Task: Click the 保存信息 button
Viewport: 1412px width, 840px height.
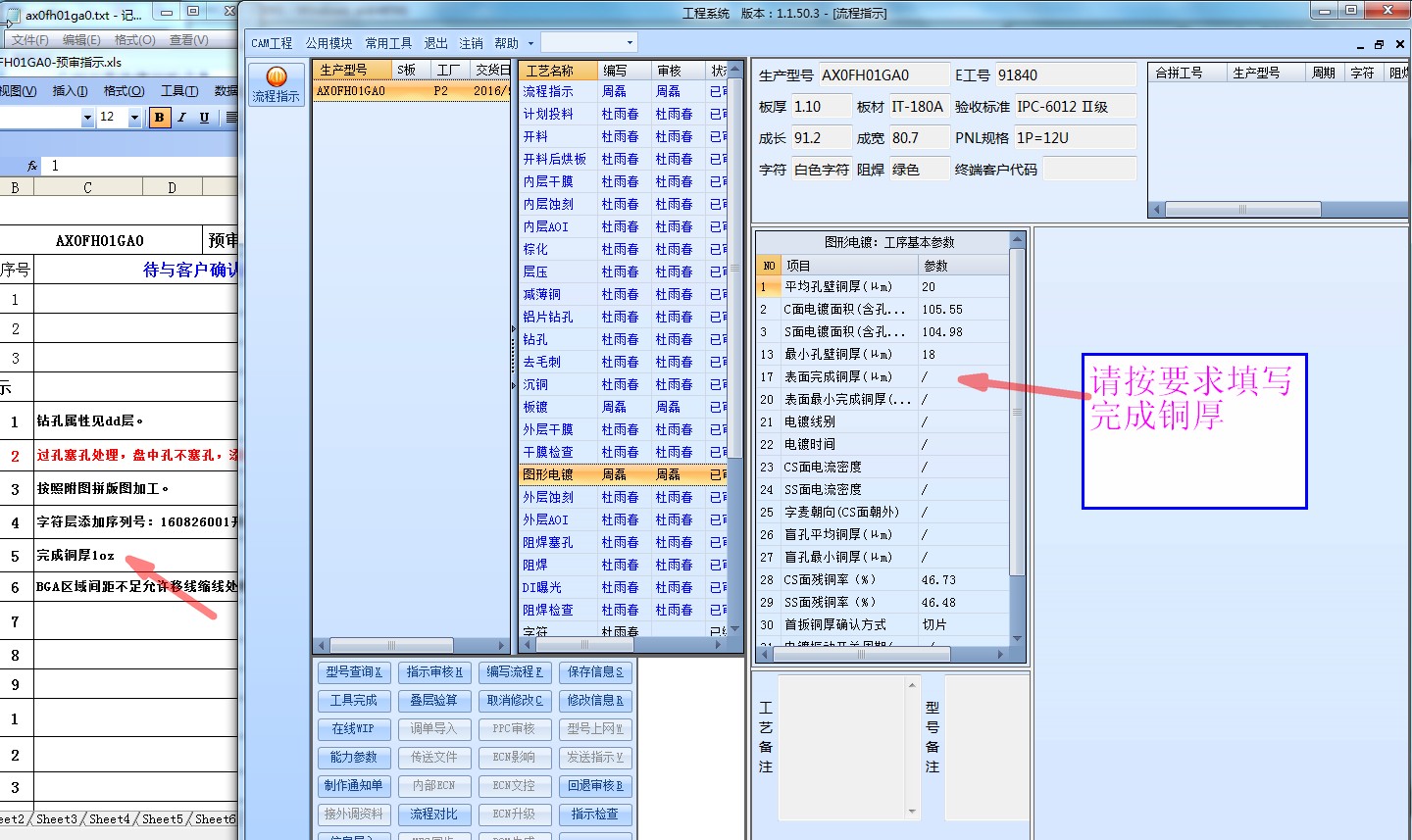Action: click(x=595, y=672)
